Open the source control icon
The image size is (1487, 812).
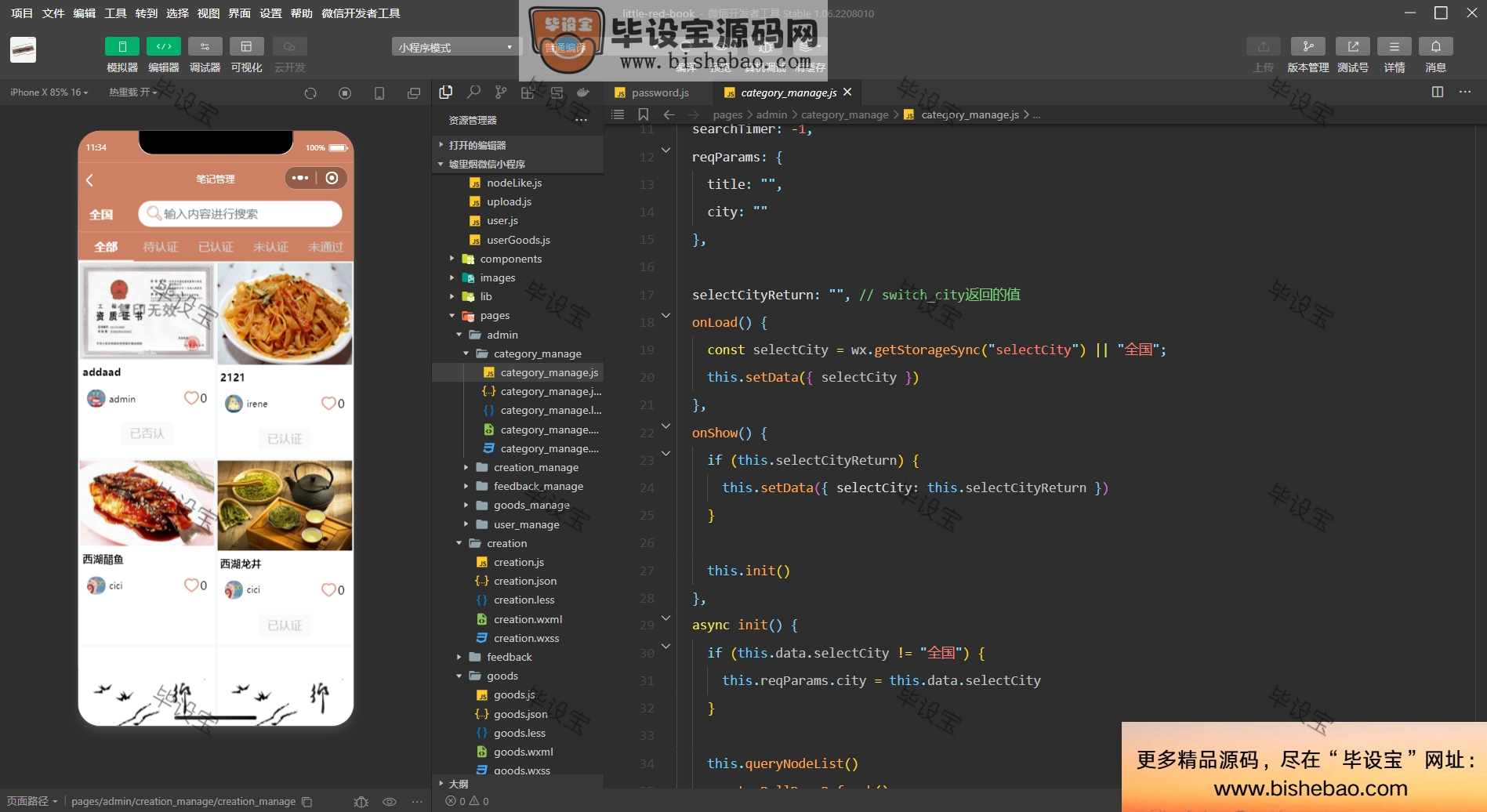click(501, 92)
